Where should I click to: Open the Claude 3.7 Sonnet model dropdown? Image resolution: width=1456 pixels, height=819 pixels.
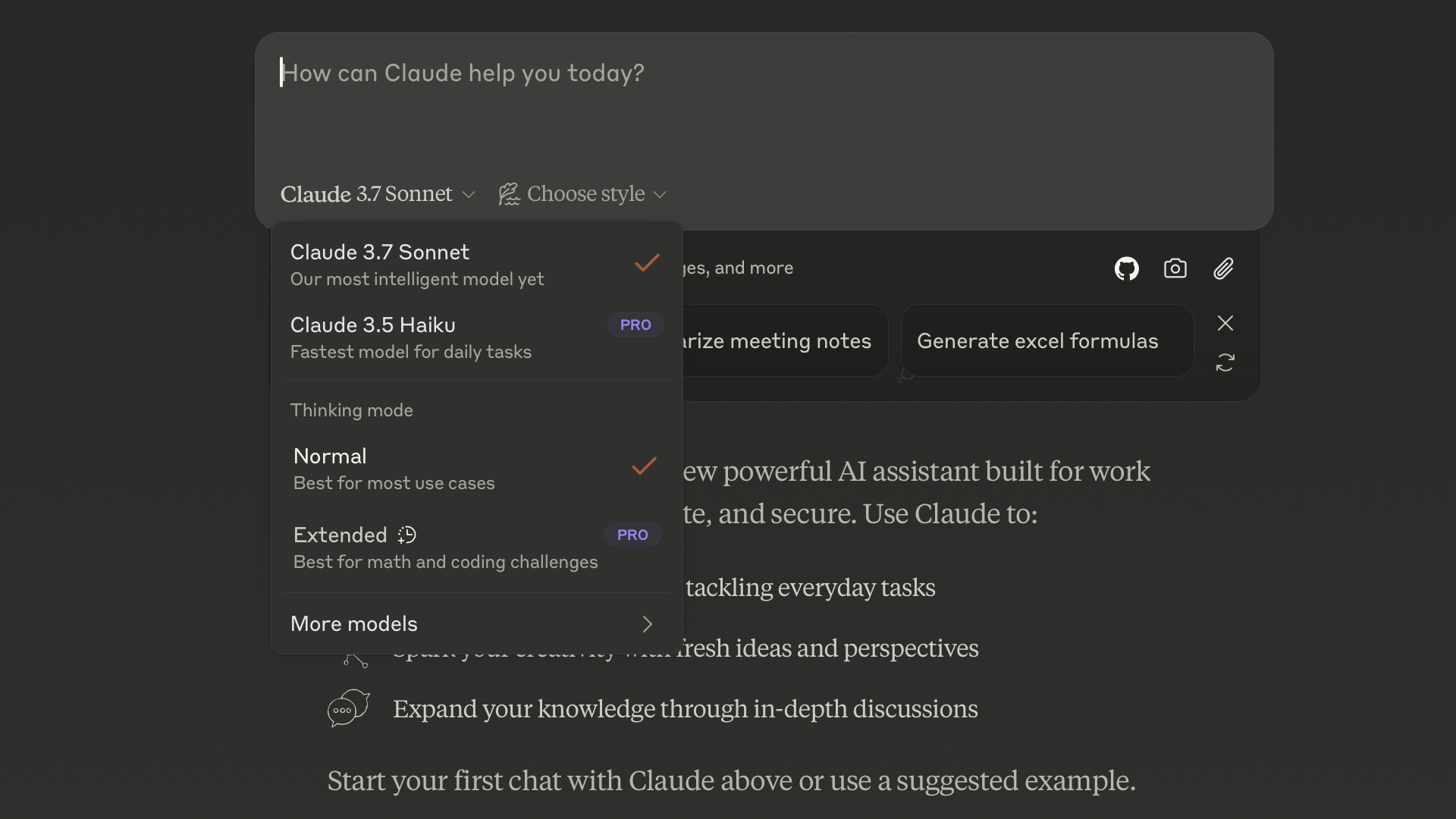click(x=377, y=194)
